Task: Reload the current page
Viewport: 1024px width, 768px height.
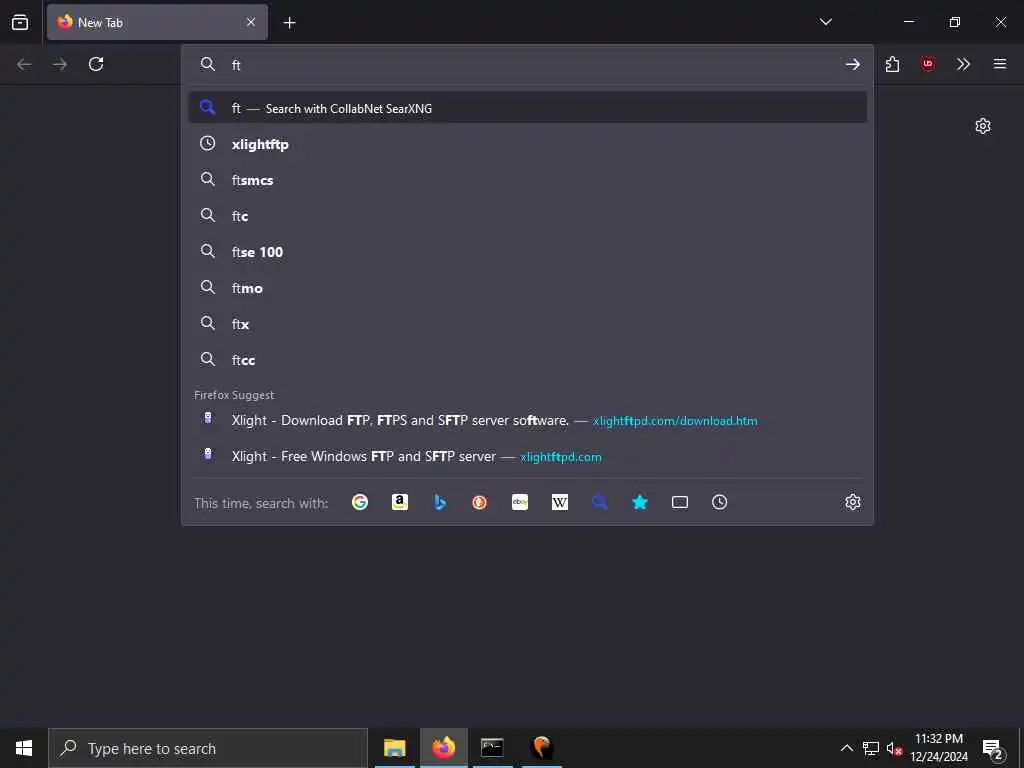Action: point(96,64)
